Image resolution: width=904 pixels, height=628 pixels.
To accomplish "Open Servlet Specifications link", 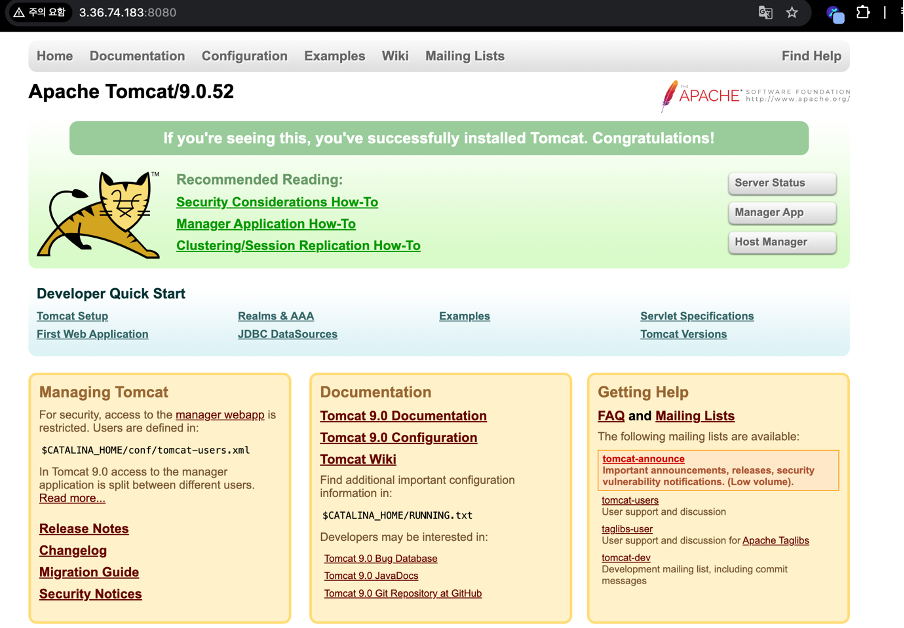I will pos(696,316).
